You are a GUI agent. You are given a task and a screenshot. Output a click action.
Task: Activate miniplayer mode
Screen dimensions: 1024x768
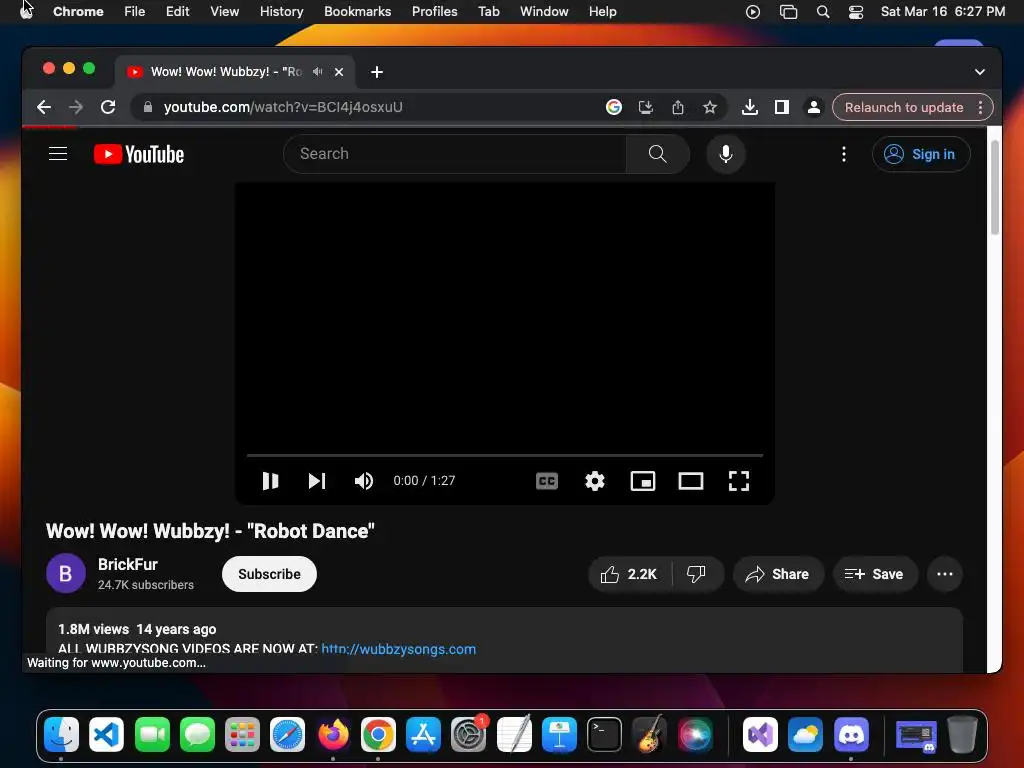643,481
